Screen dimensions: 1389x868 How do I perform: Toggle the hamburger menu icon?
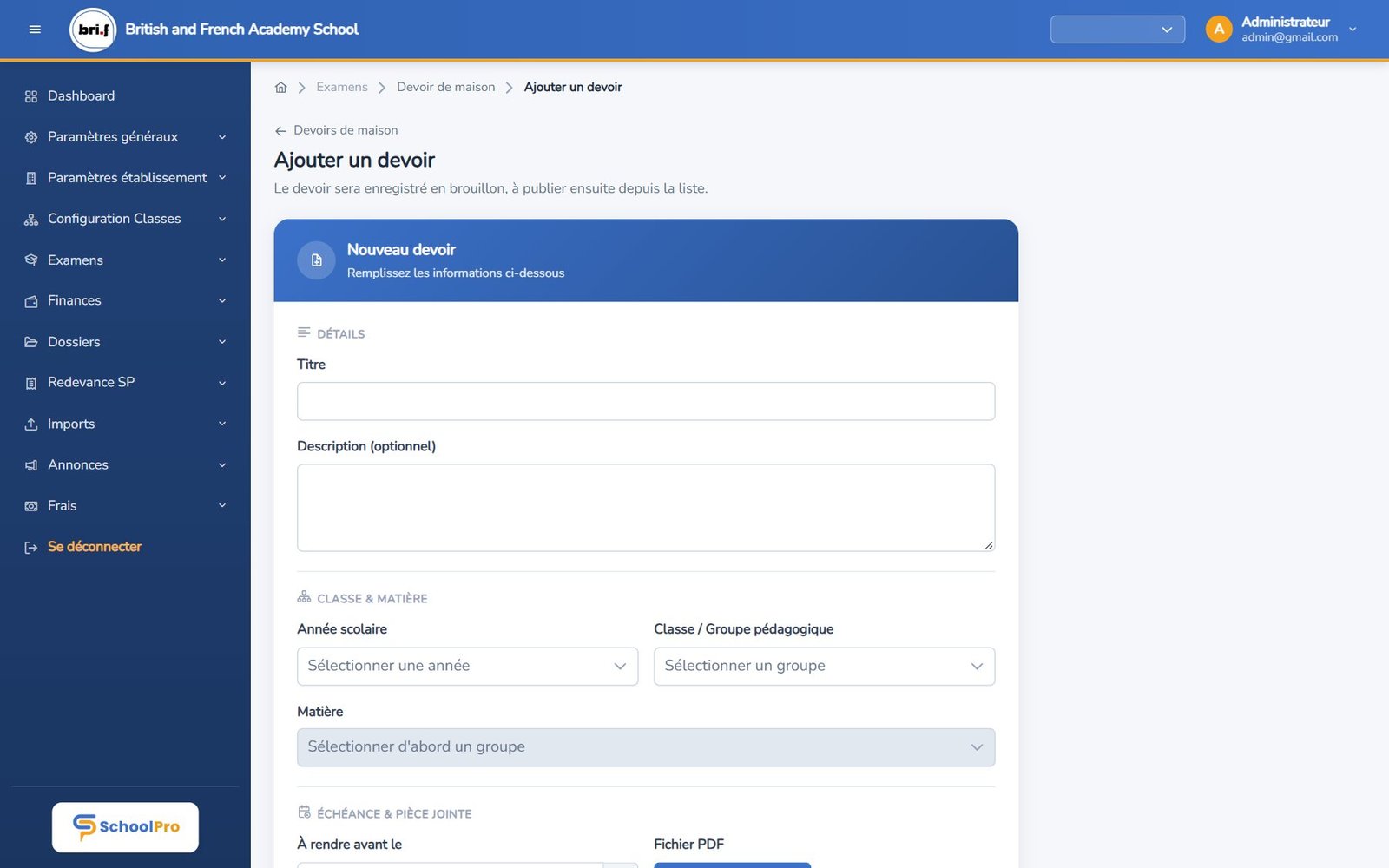[35, 30]
